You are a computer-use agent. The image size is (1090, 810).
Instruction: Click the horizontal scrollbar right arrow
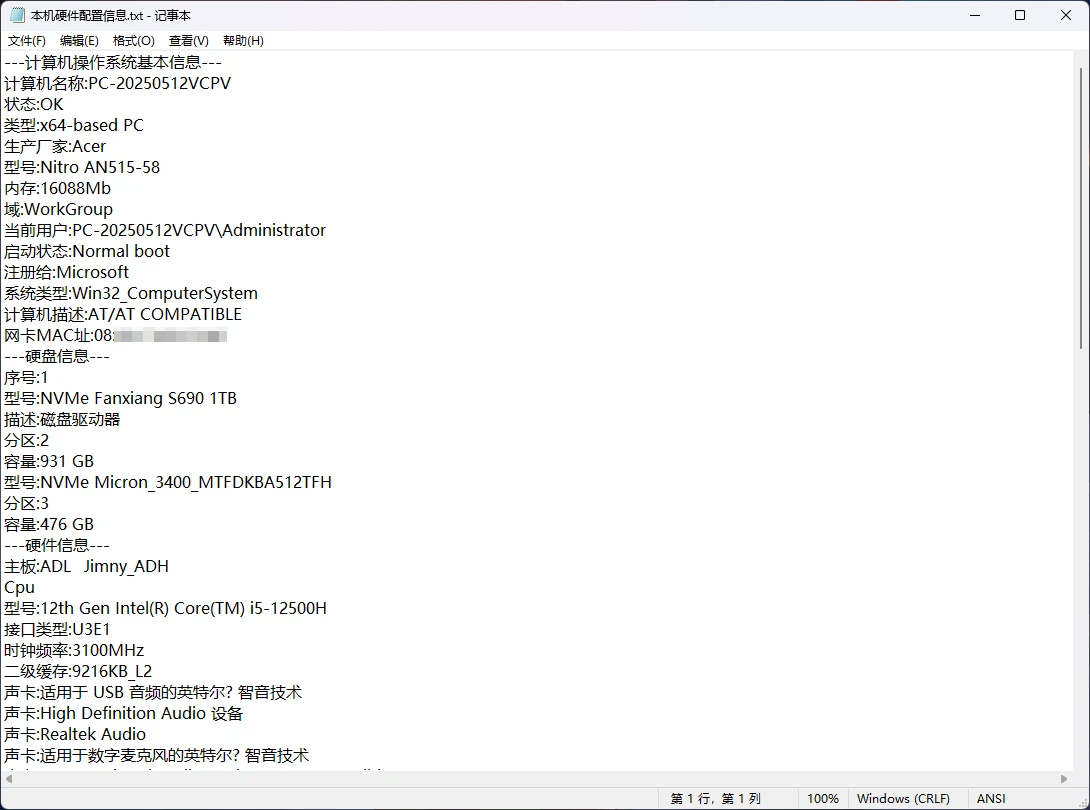(x=1064, y=779)
